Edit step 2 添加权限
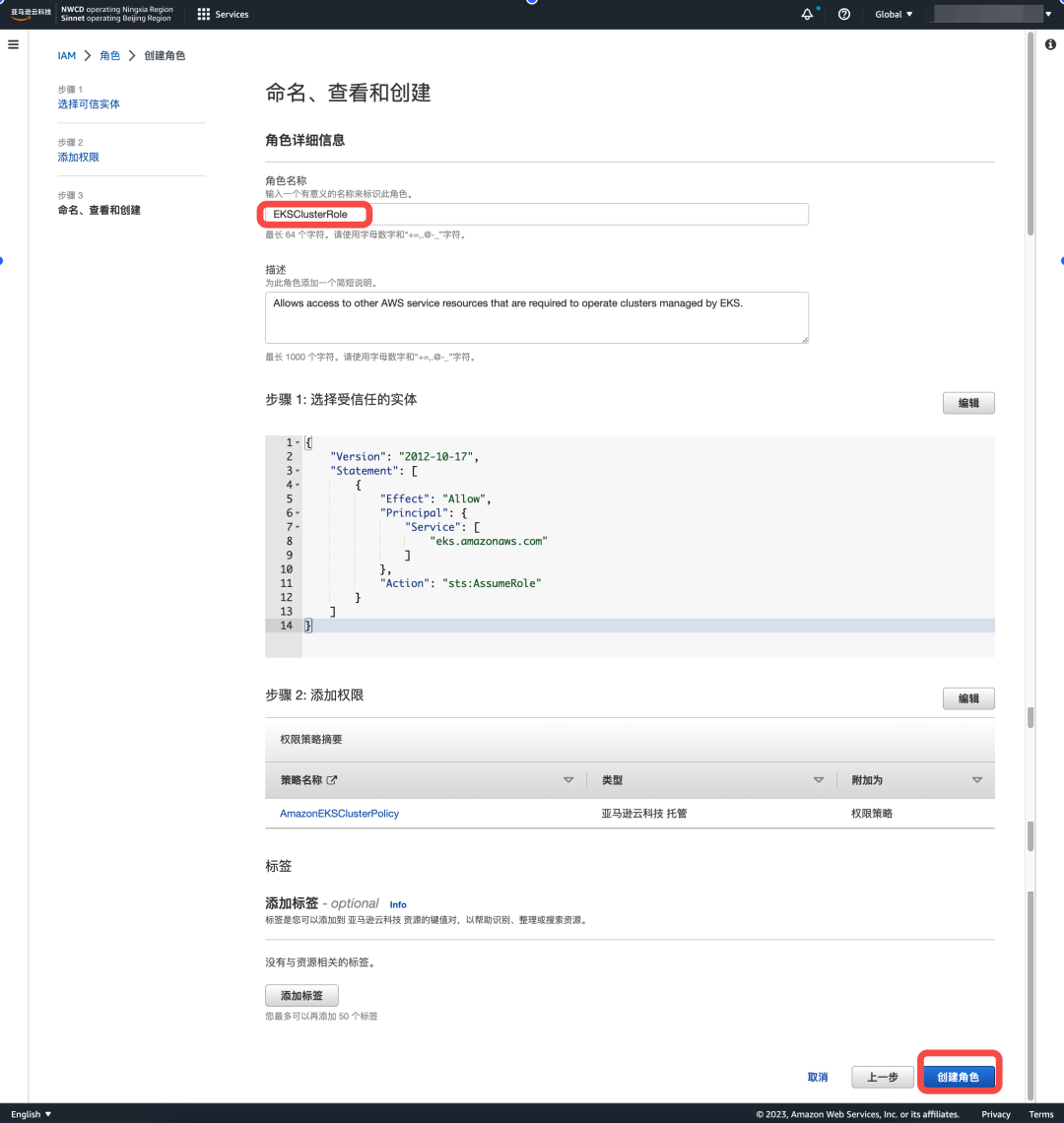 (968, 698)
